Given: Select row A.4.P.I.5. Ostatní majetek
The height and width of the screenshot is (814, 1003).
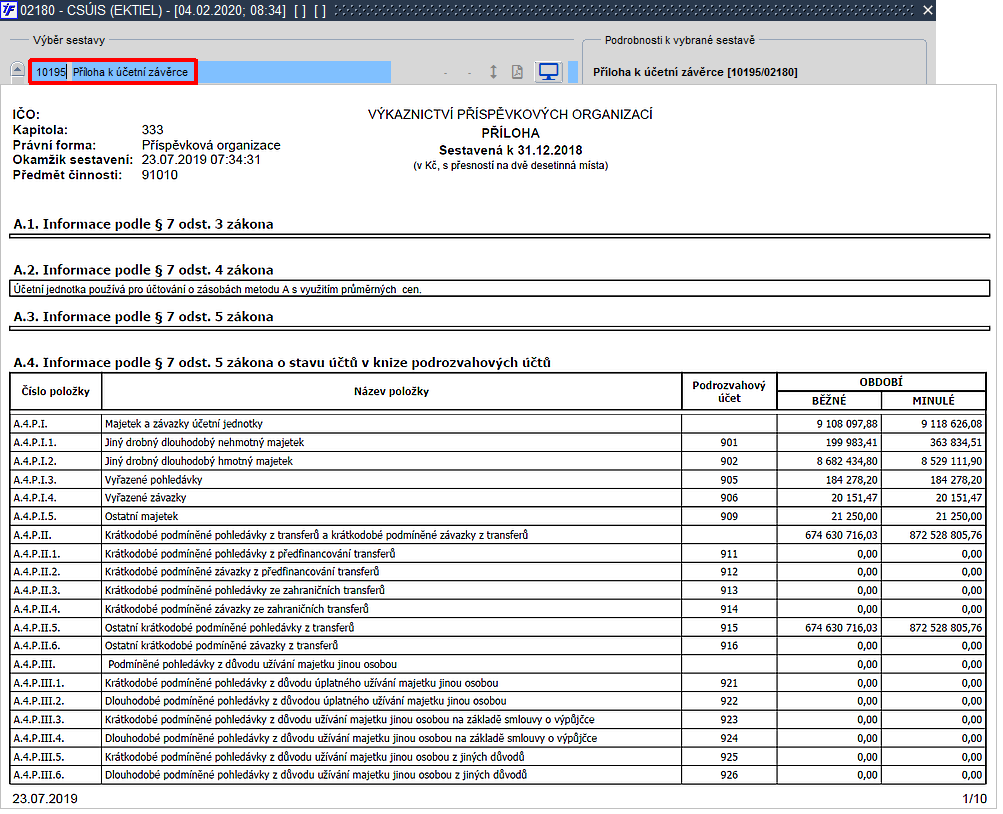Looking at the screenshot, I should (x=142, y=516).
